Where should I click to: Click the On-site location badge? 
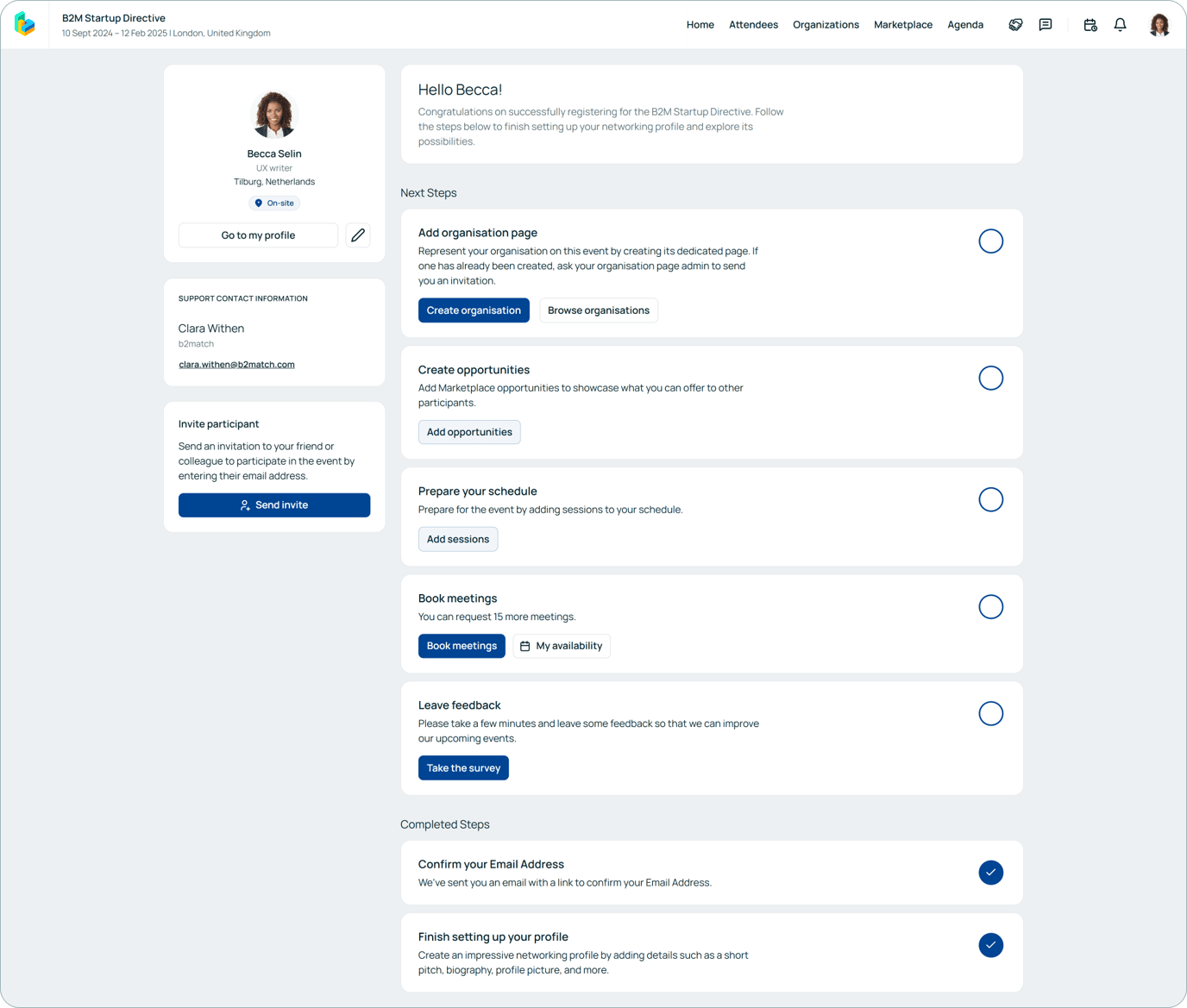click(274, 203)
